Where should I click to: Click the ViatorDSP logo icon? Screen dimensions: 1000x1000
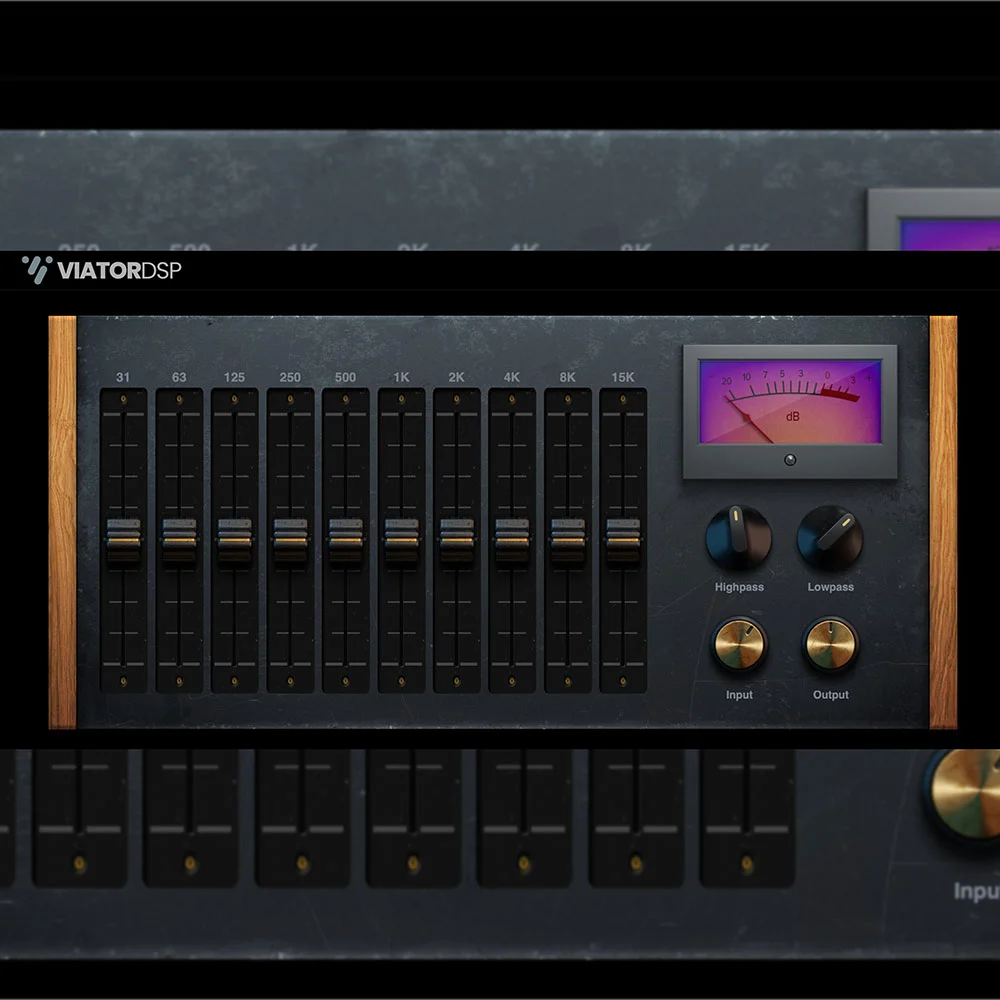36,267
